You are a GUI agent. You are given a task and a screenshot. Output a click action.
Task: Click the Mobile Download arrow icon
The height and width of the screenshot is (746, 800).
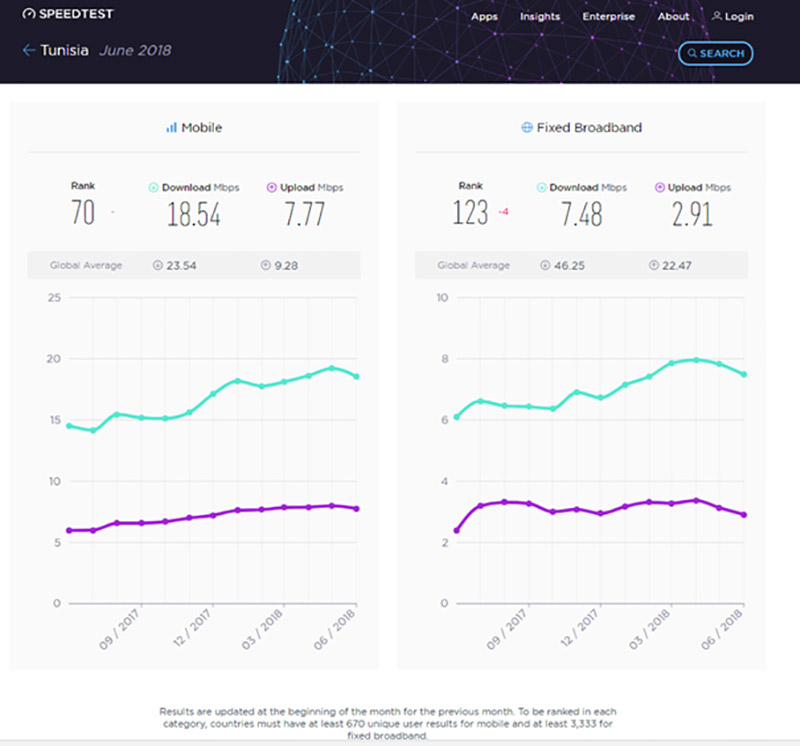coord(153,188)
